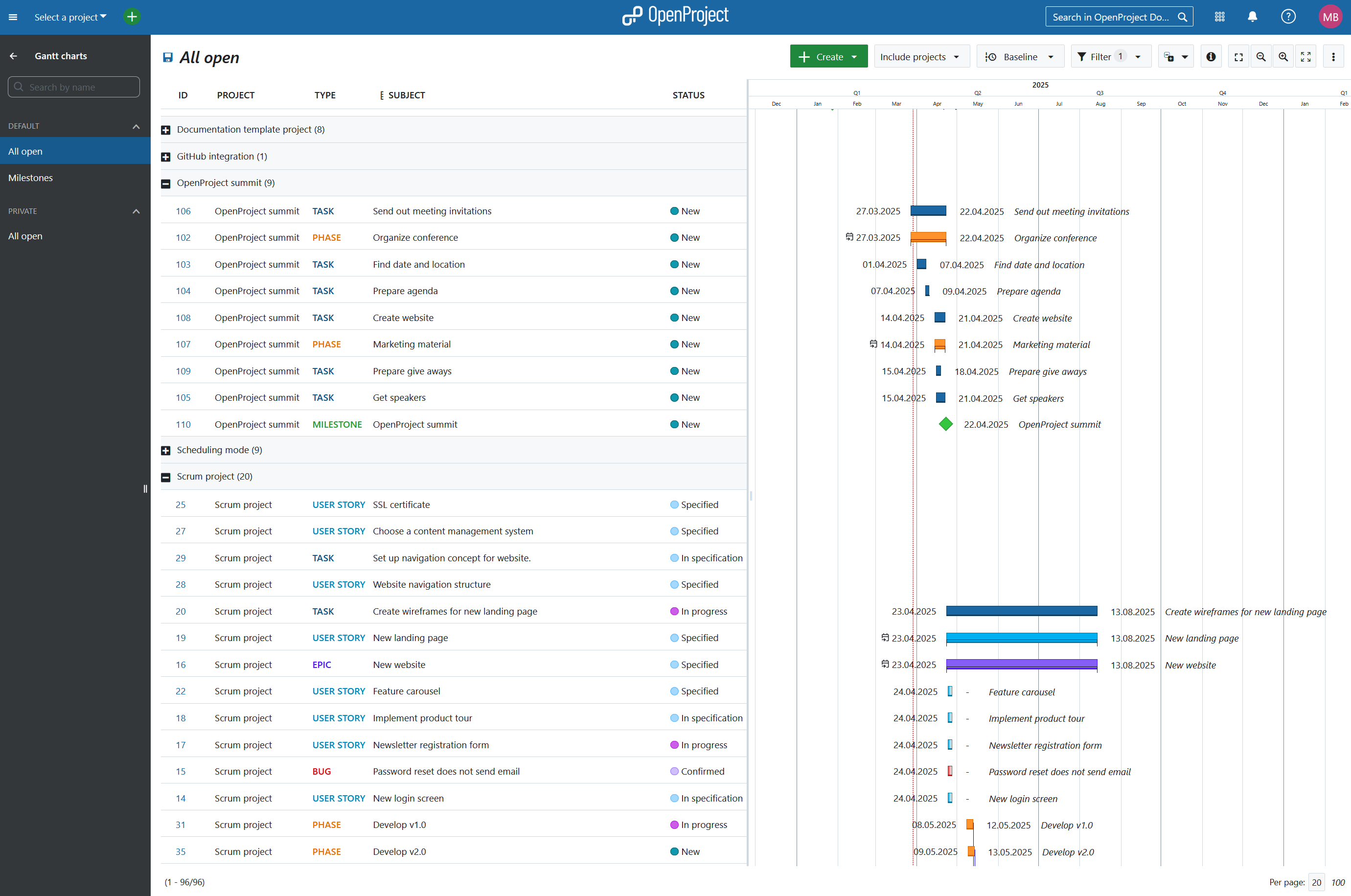The width and height of the screenshot is (1351, 896).
Task: Open the Baseline dropdown
Action: click(1020, 56)
